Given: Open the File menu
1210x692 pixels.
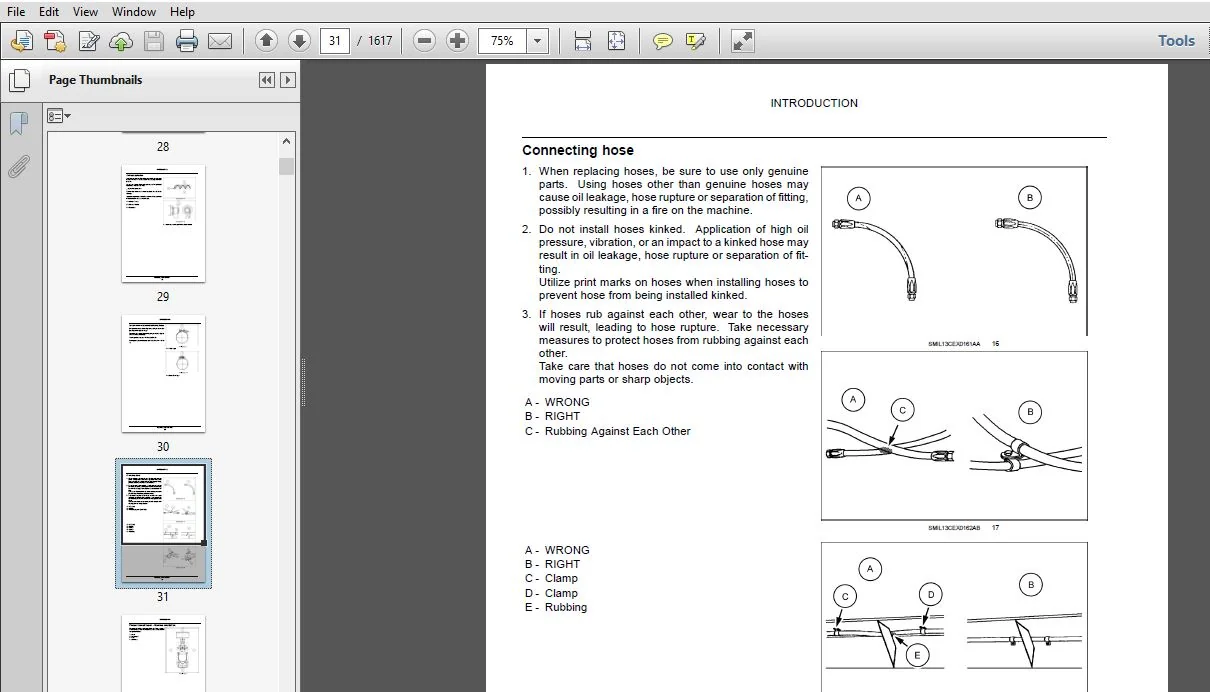Looking at the screenshot, I should (16, 12).
